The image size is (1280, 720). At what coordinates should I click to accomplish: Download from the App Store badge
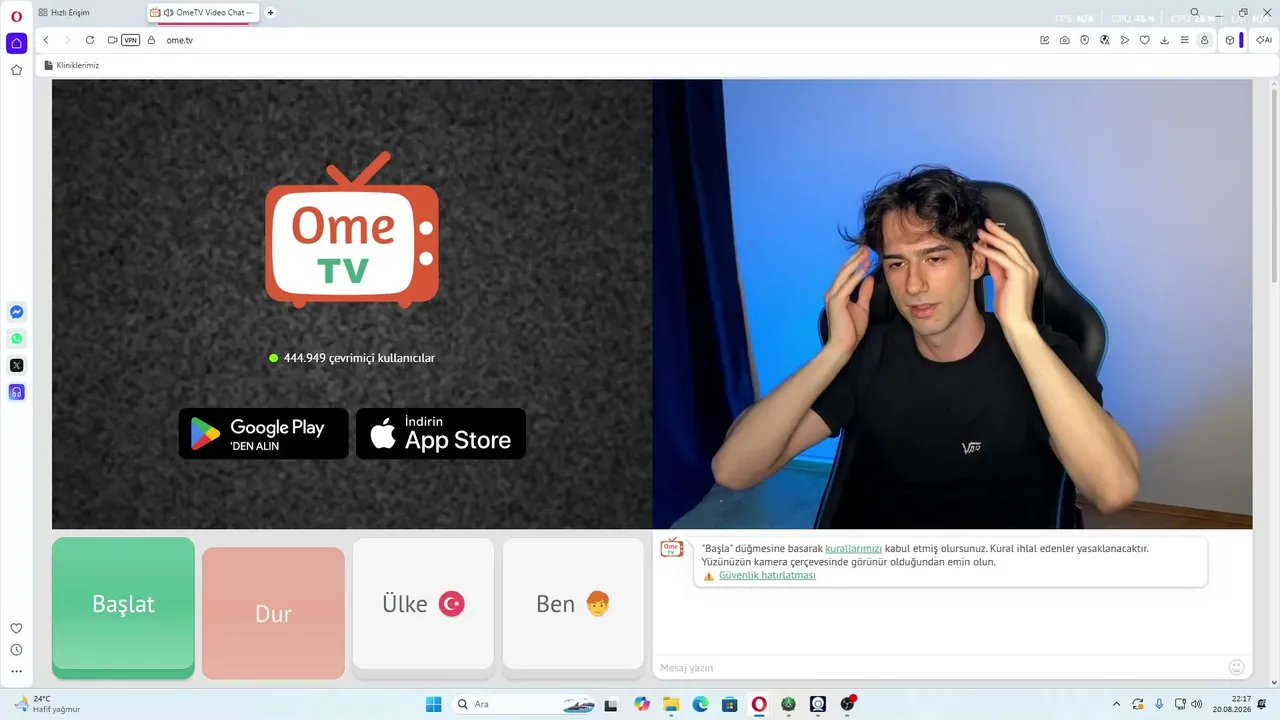pos(441,434)
